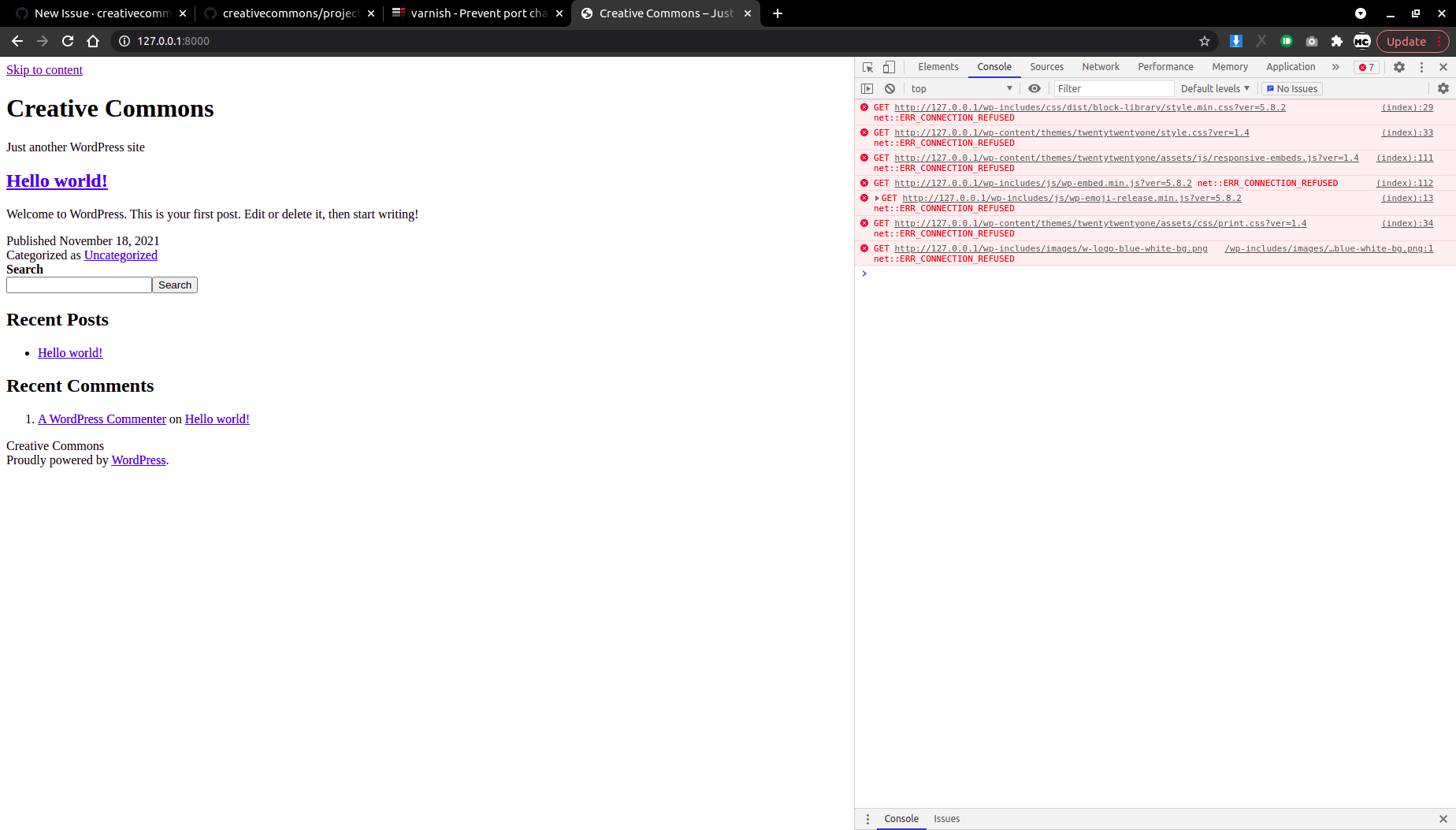
Task: Click the browser forward arrow
Action: (x=43, y=41)
